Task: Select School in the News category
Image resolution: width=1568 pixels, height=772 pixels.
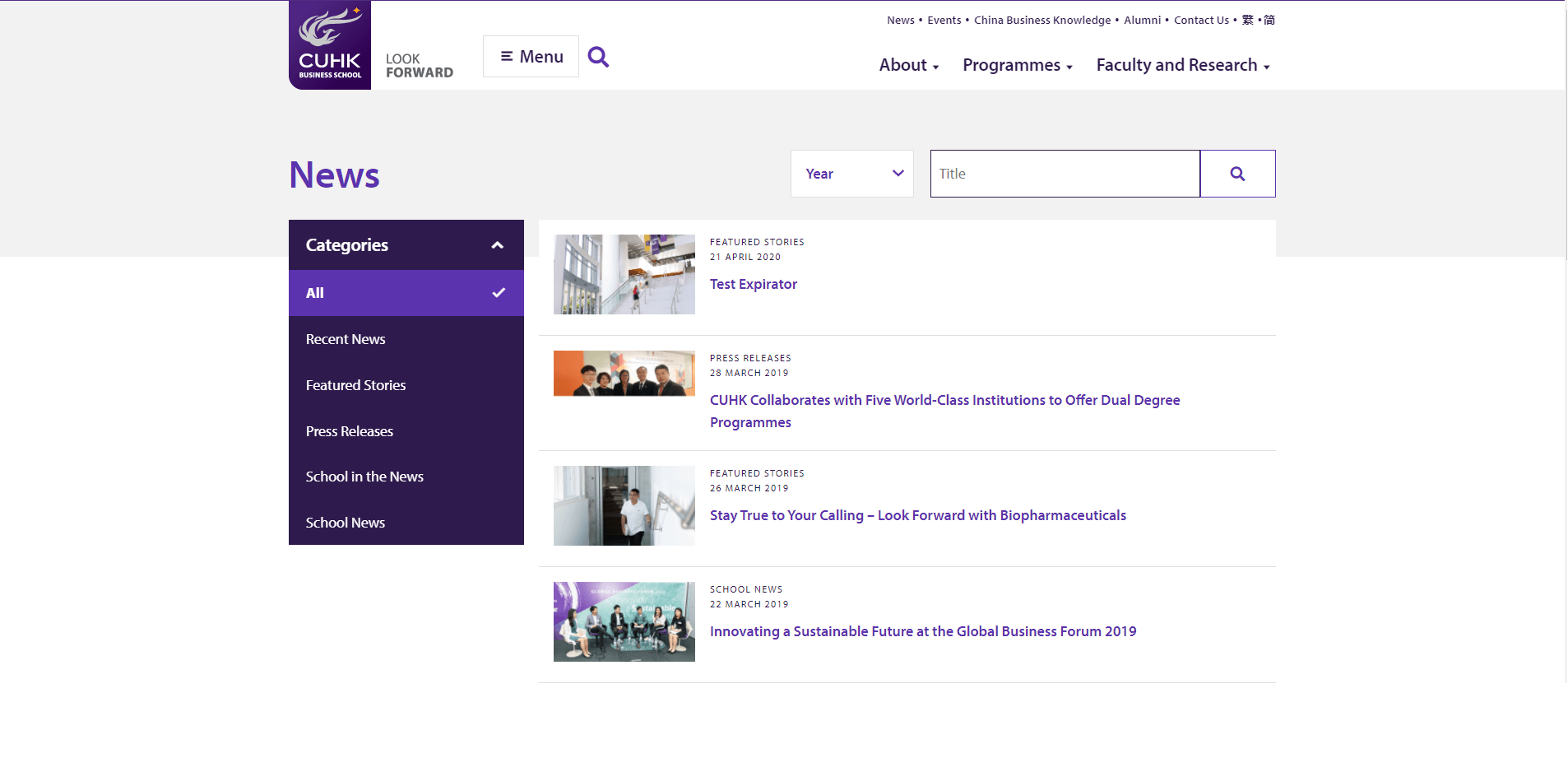Action: pos(364,477)
